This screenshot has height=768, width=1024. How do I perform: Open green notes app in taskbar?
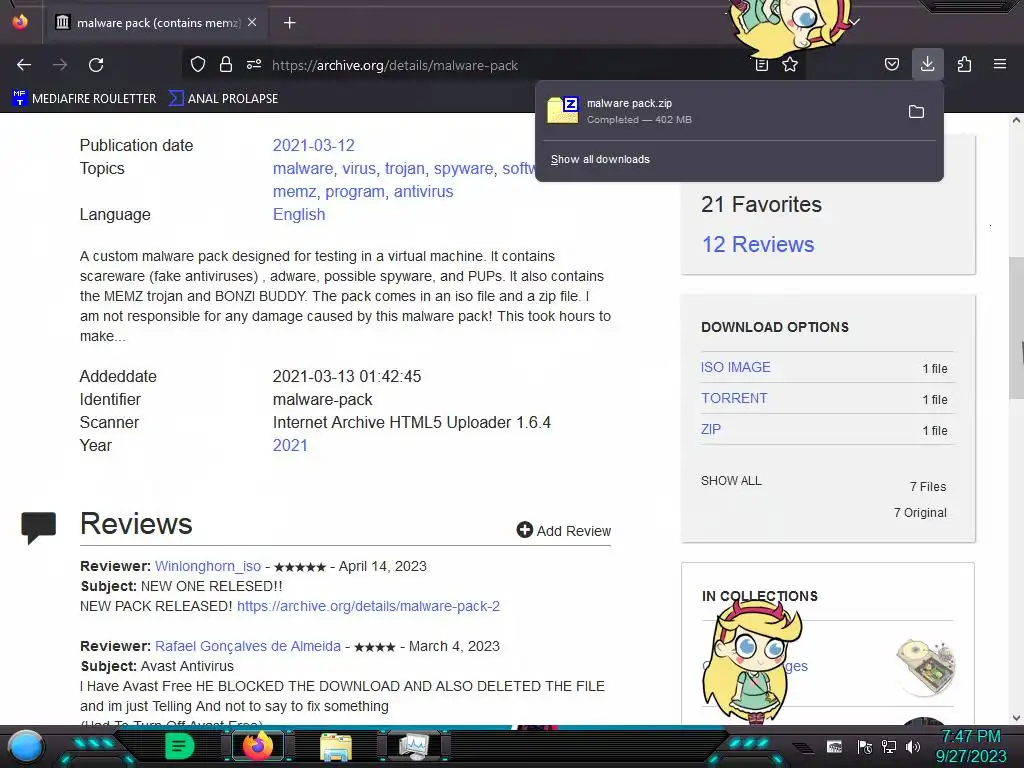tap(179, 746)
